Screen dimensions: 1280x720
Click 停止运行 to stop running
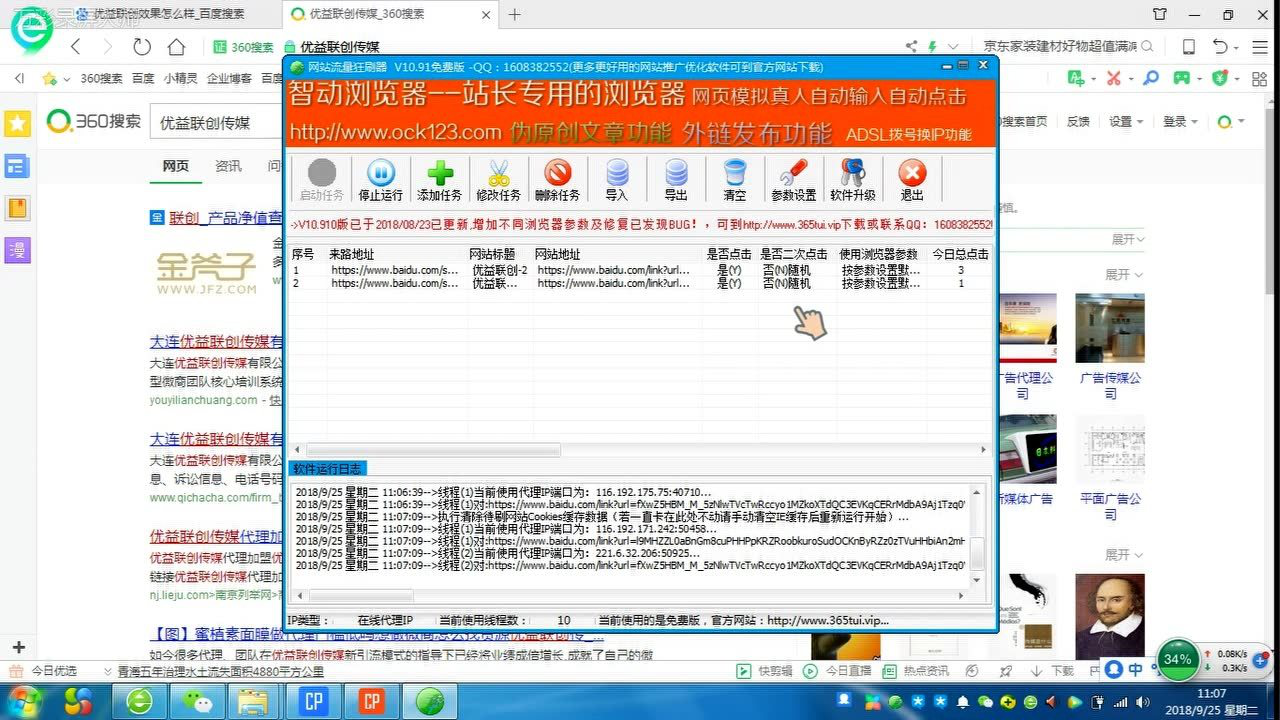[380, 180]
